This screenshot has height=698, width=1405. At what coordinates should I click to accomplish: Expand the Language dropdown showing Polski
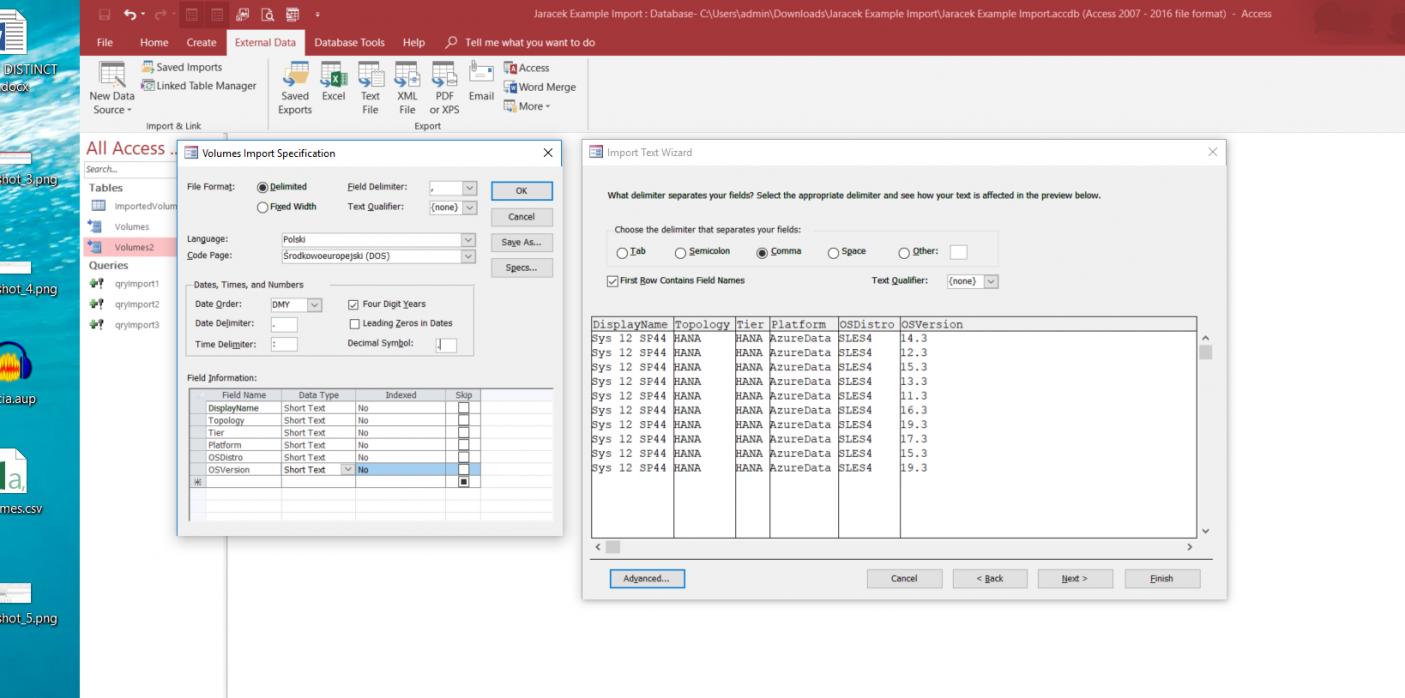pyautogui.click(x=467, y=240)
